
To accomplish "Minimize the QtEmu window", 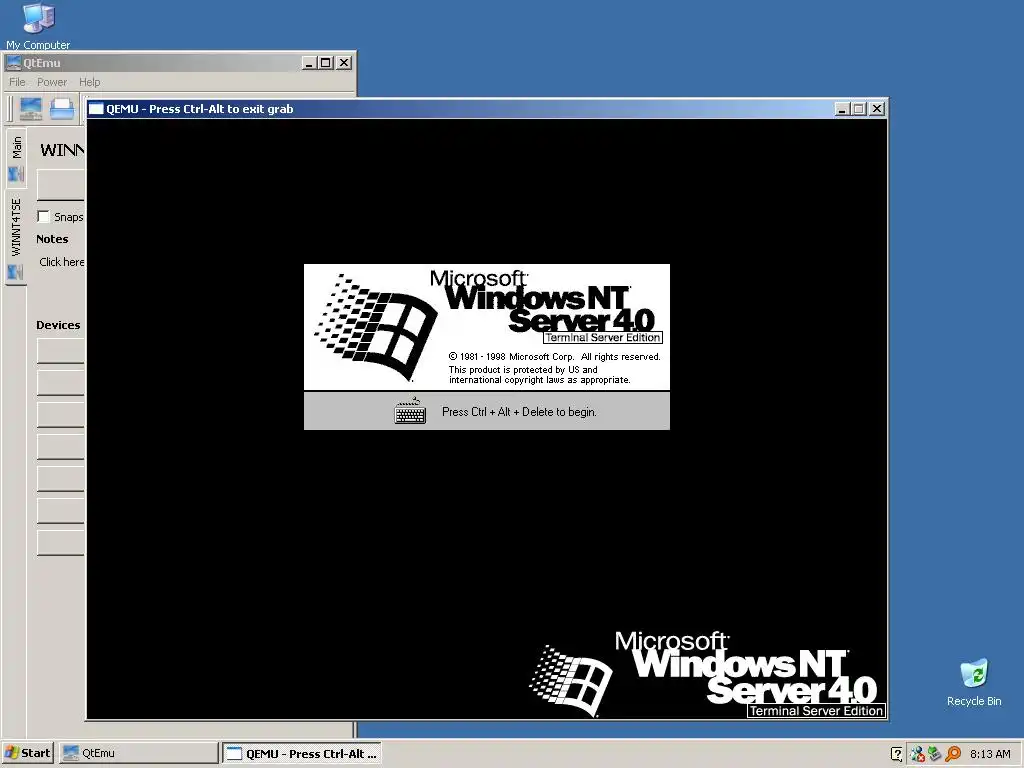I will [x=310, y=63].
